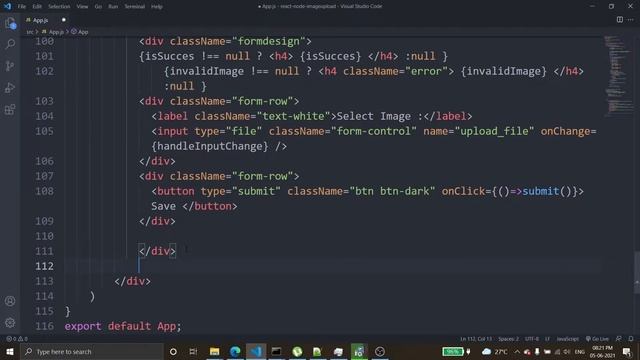Select the App.js editor tab
Image resolution: width=640 pixels, height=360 pixels.
pos(40,20)
